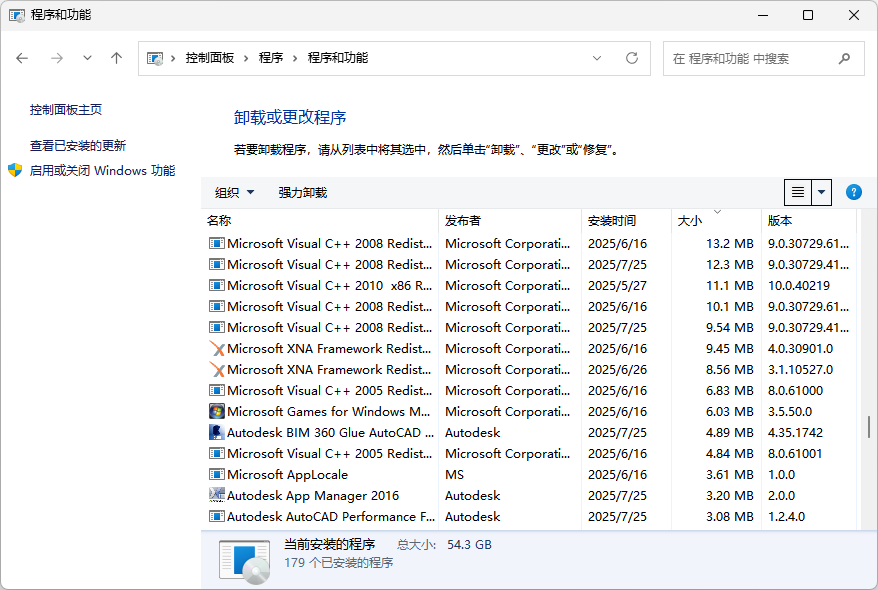
Task: Open 控制面板主页 link
Action: (x=66, y=110)
